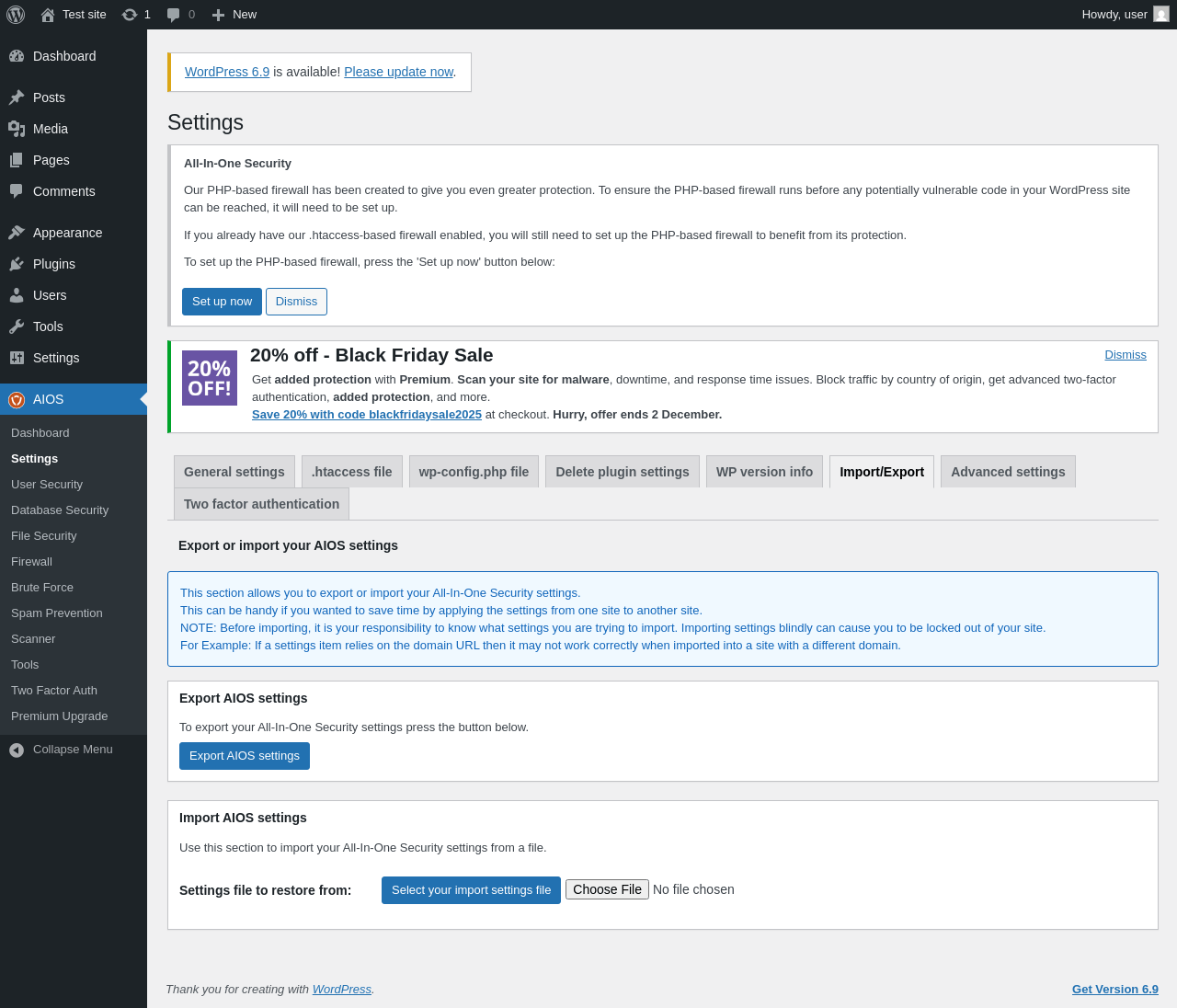Switch to the Advanced settings tab
This screenshot has height=1008, width=1177.
(1008, 472)
